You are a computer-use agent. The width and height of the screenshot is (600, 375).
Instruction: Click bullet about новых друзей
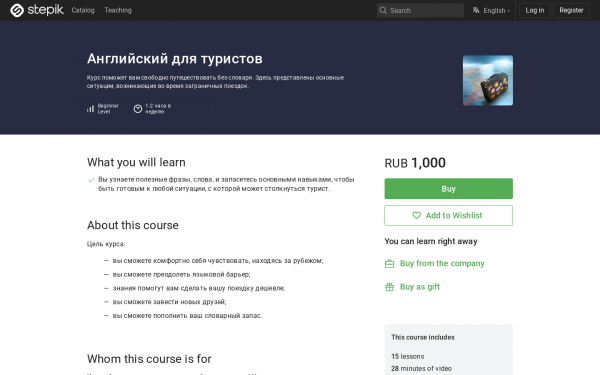pos(170,302)
